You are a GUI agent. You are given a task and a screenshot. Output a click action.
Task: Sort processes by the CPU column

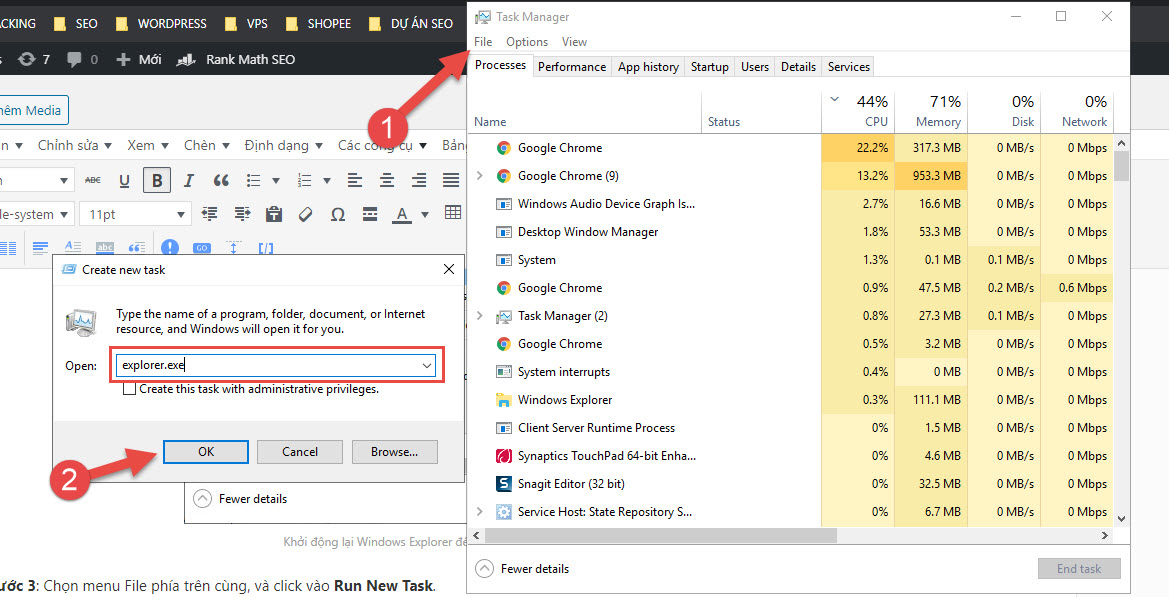coord(857,111)
